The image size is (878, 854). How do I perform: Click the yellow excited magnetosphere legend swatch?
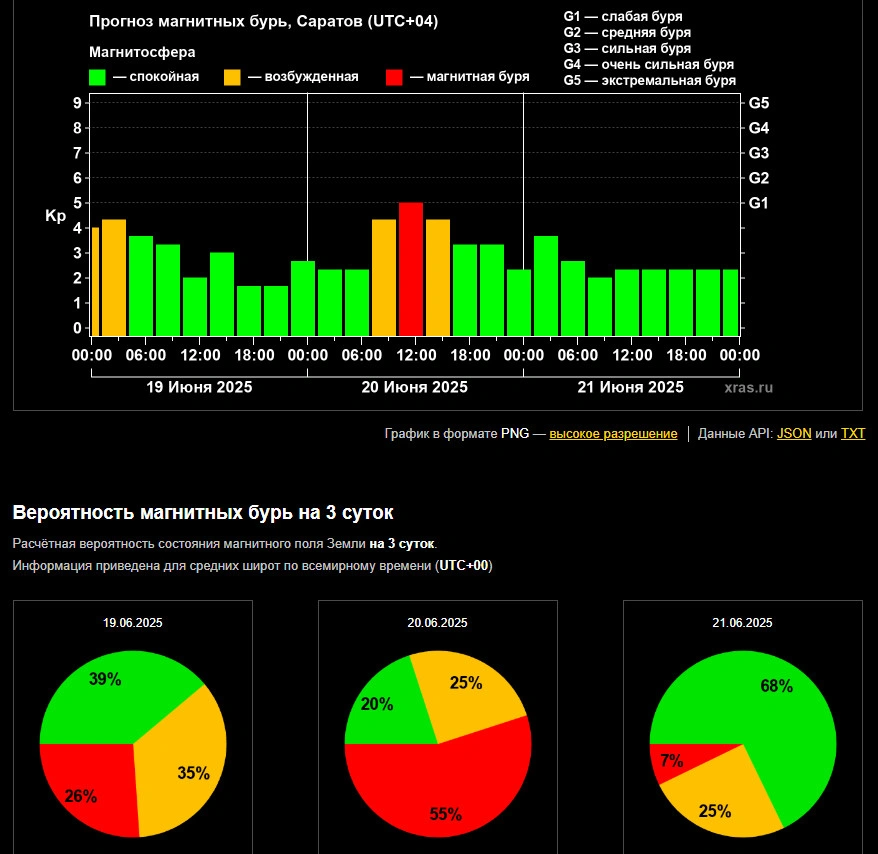232,77
